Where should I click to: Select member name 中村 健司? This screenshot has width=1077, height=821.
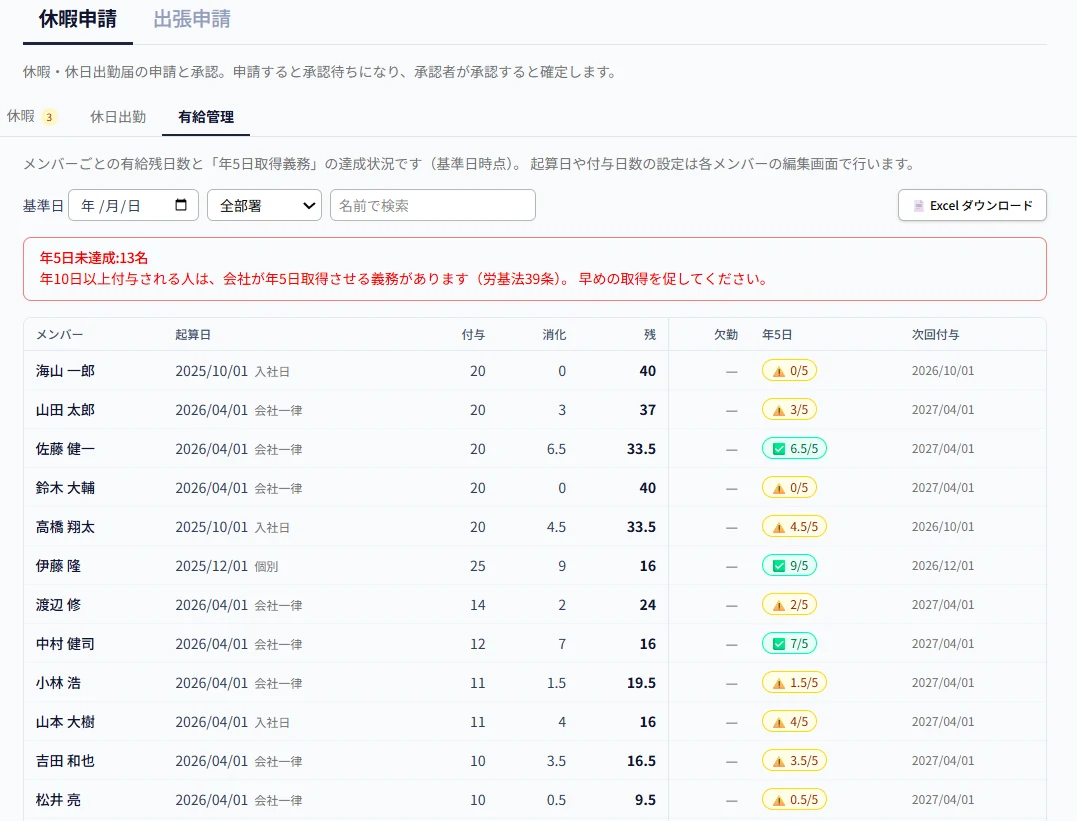[65, 644]
